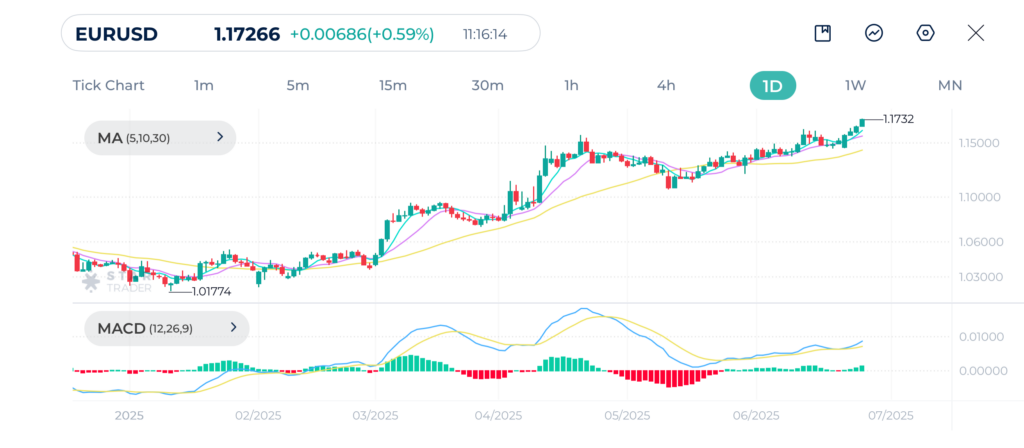Expand the MA (5,10,30) indicator
The height and width of the screenshot is (448, 1024).
(x=160, y=138)
